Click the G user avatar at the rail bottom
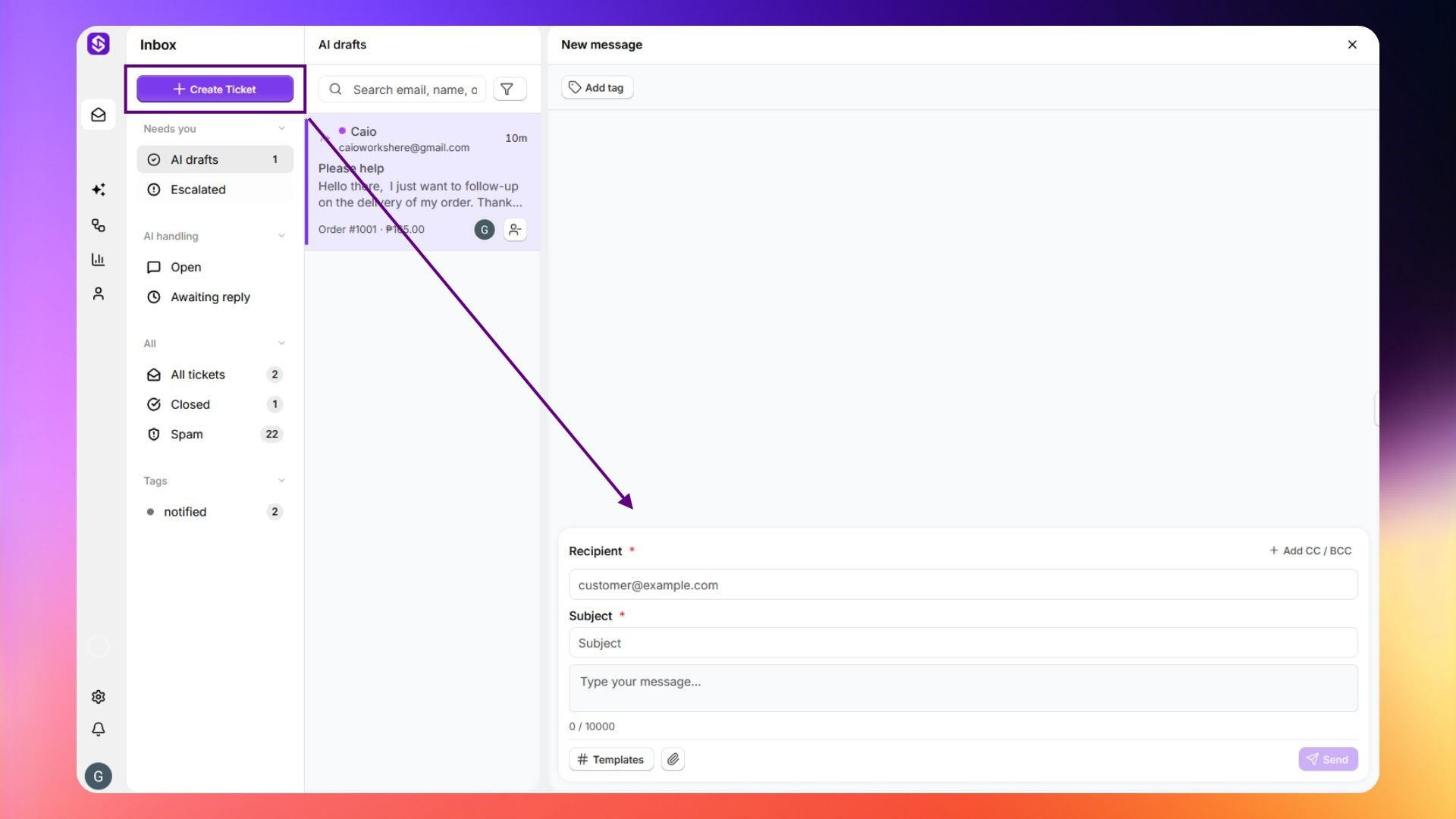Viewport: 1456px width, 819px height. [99, 777]
